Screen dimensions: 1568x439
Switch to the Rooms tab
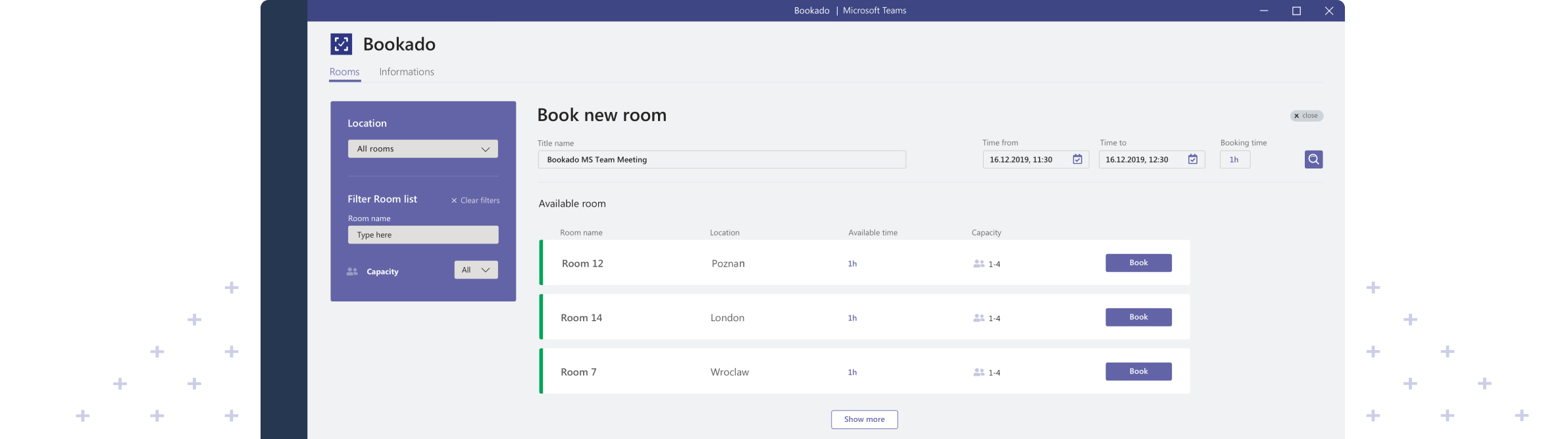click(345, 72)
